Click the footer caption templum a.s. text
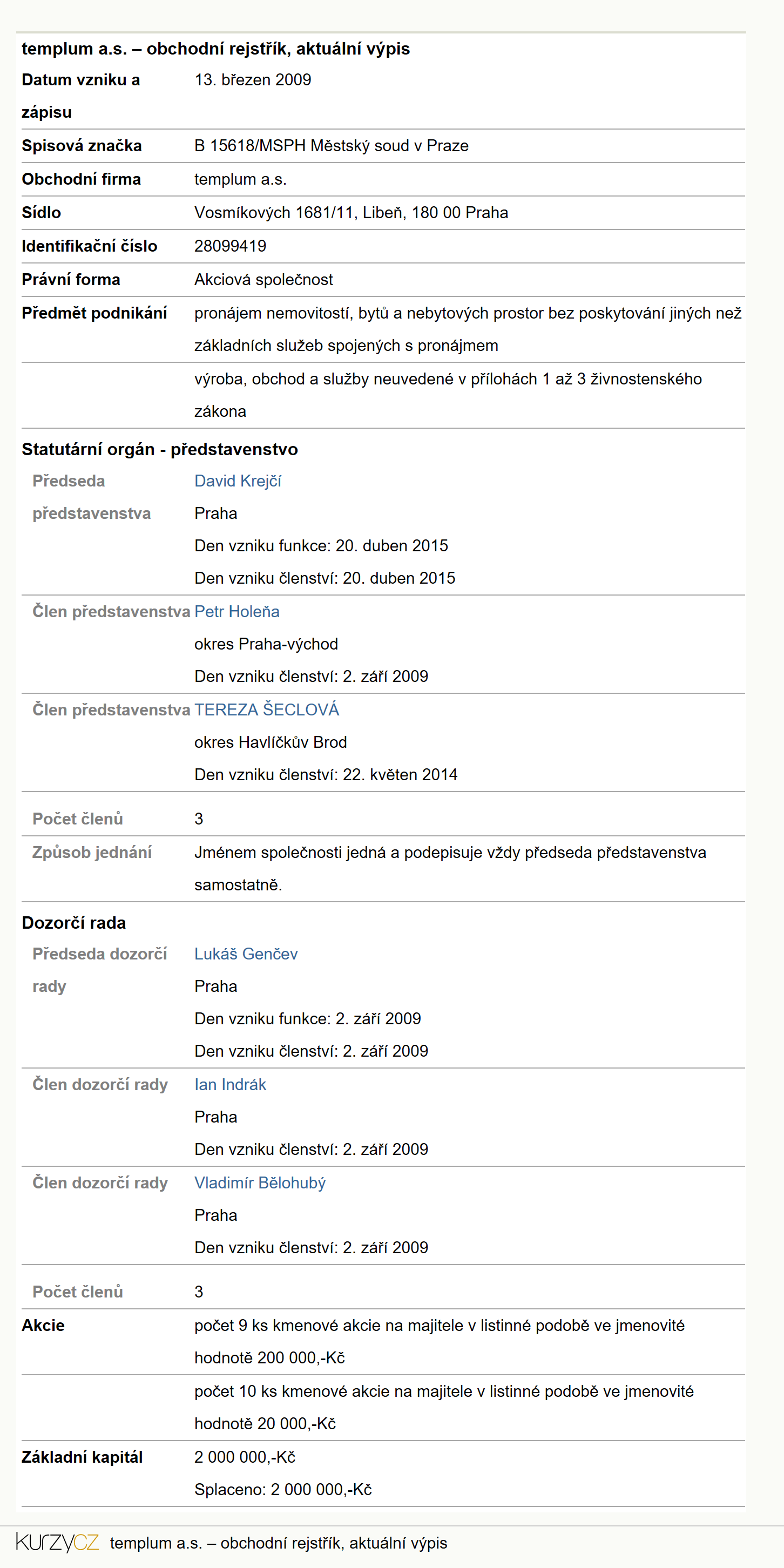This screenshot has width=784, height=1568. 278,1543
